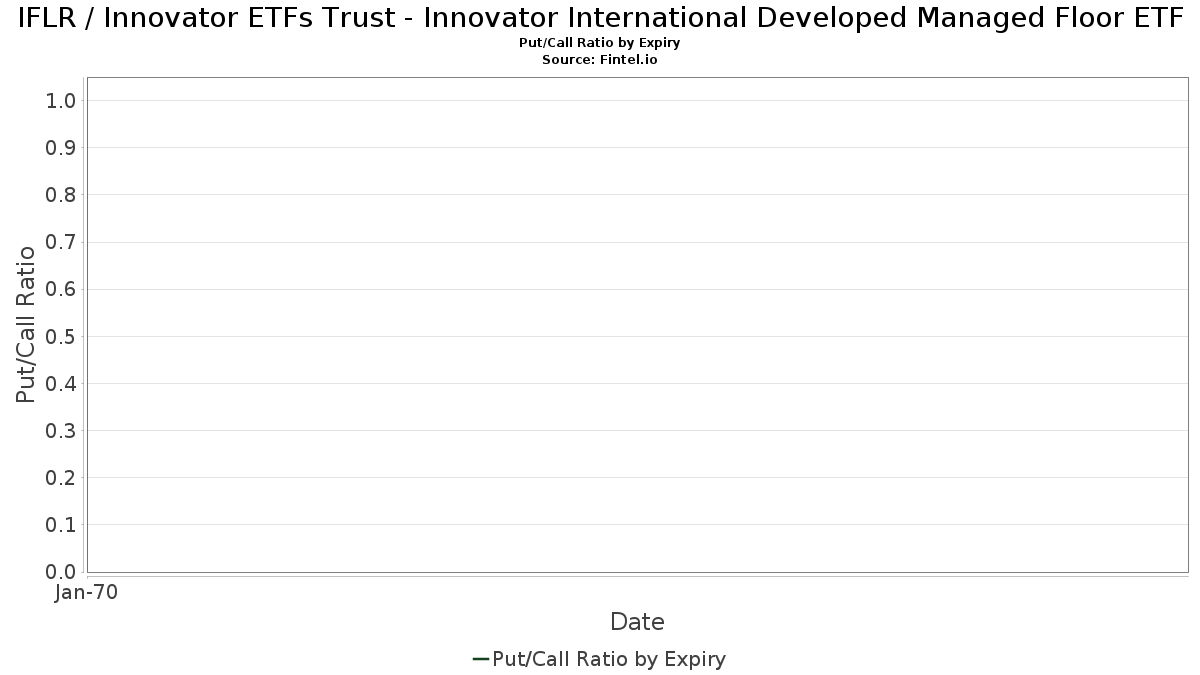This screenshot has width=1200, height=675.
Task: Select the 0.4 y-axis tick label
Action: point(61,383)
